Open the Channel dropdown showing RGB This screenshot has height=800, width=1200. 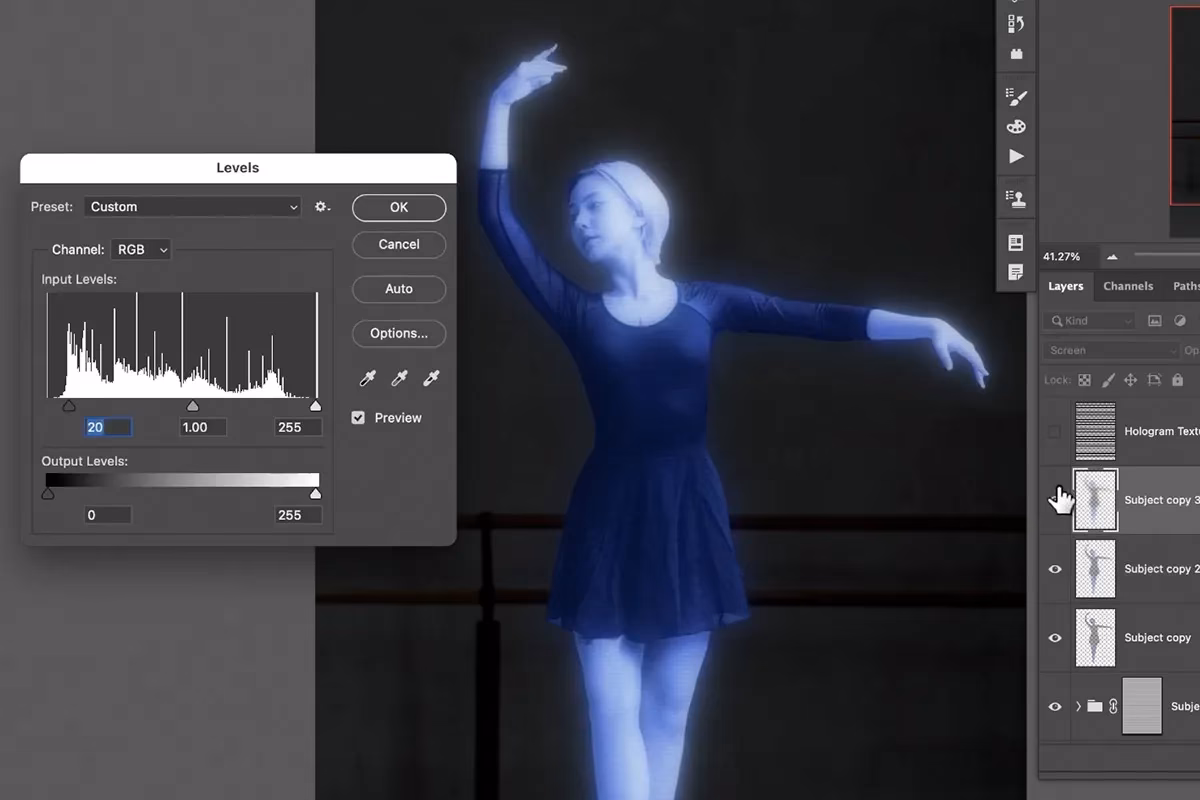pos(140,249)
